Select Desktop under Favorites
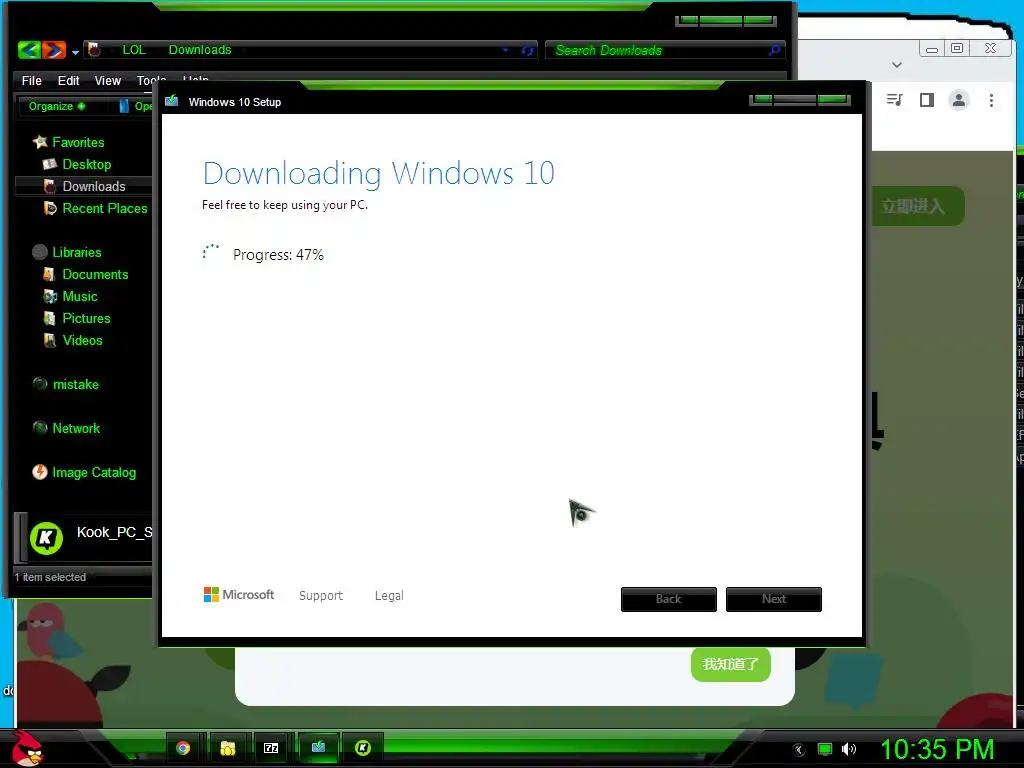1024x768 pixels. pyautogui.click(x=86, y=165)
